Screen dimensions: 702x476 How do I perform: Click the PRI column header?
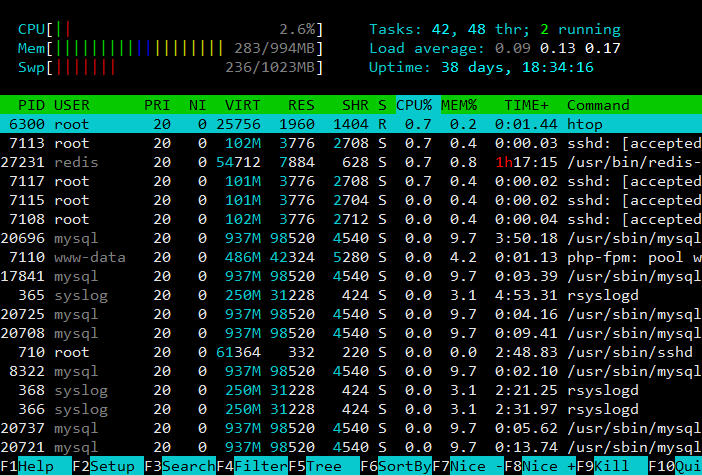point(157,105)
